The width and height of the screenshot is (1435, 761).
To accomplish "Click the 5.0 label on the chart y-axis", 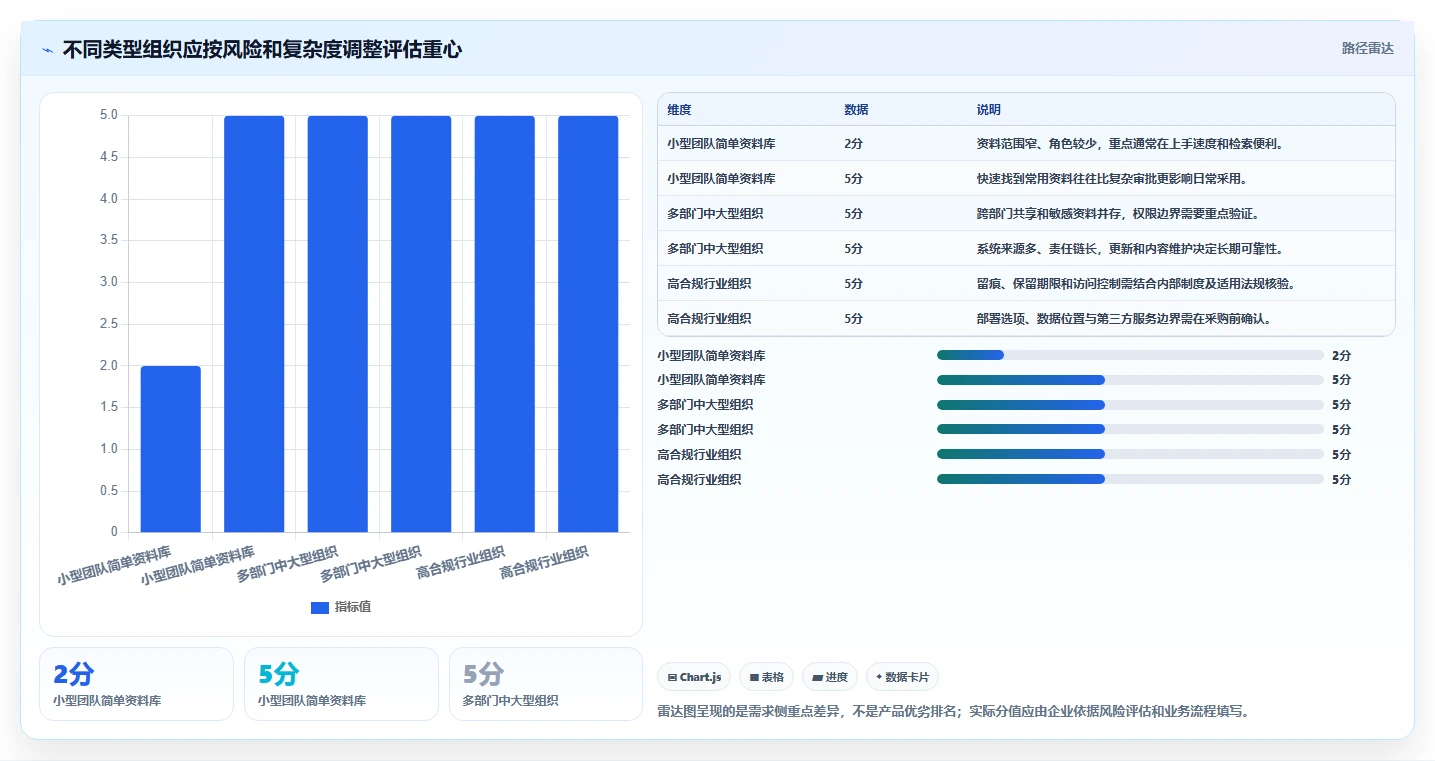I will 108,115.
